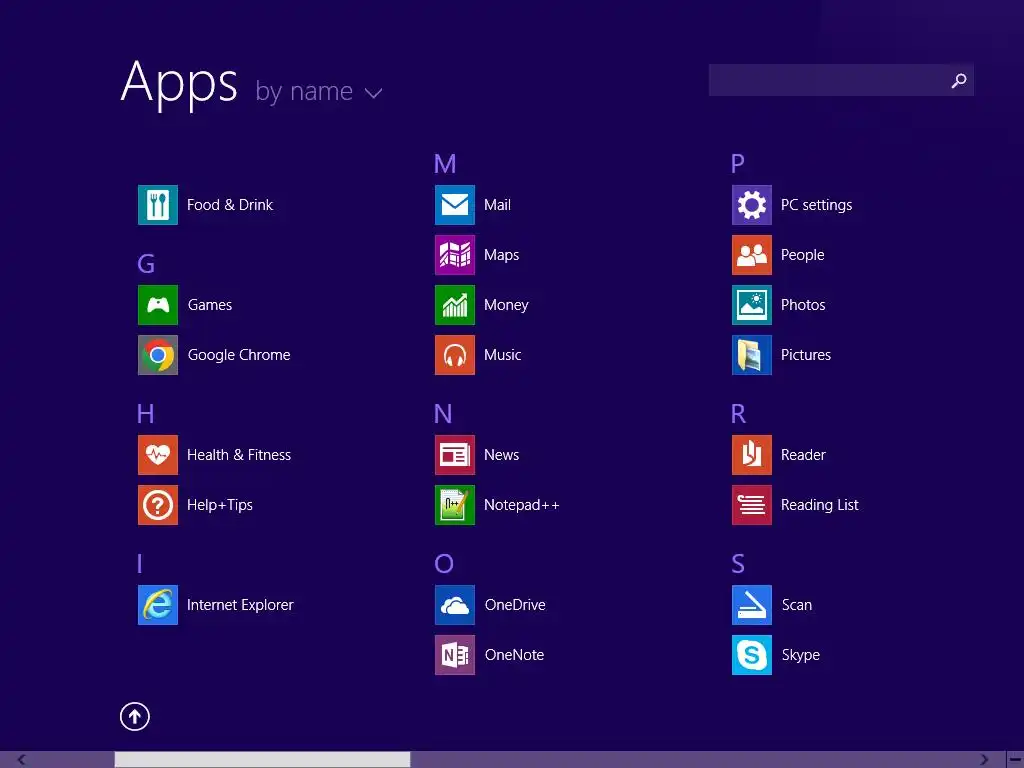Open the Photos app icon
The width and height of the screenshot is (1024, 768).
tap(752, 305)
